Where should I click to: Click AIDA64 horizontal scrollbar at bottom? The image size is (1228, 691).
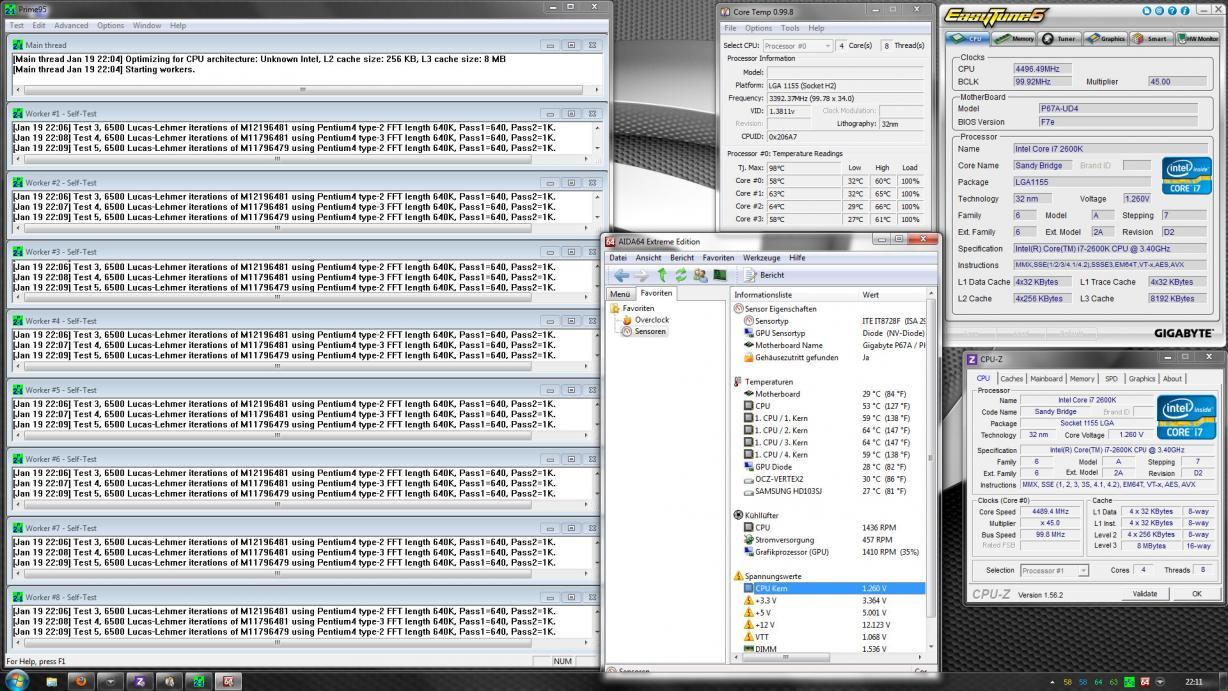click(x=828, y=657)
